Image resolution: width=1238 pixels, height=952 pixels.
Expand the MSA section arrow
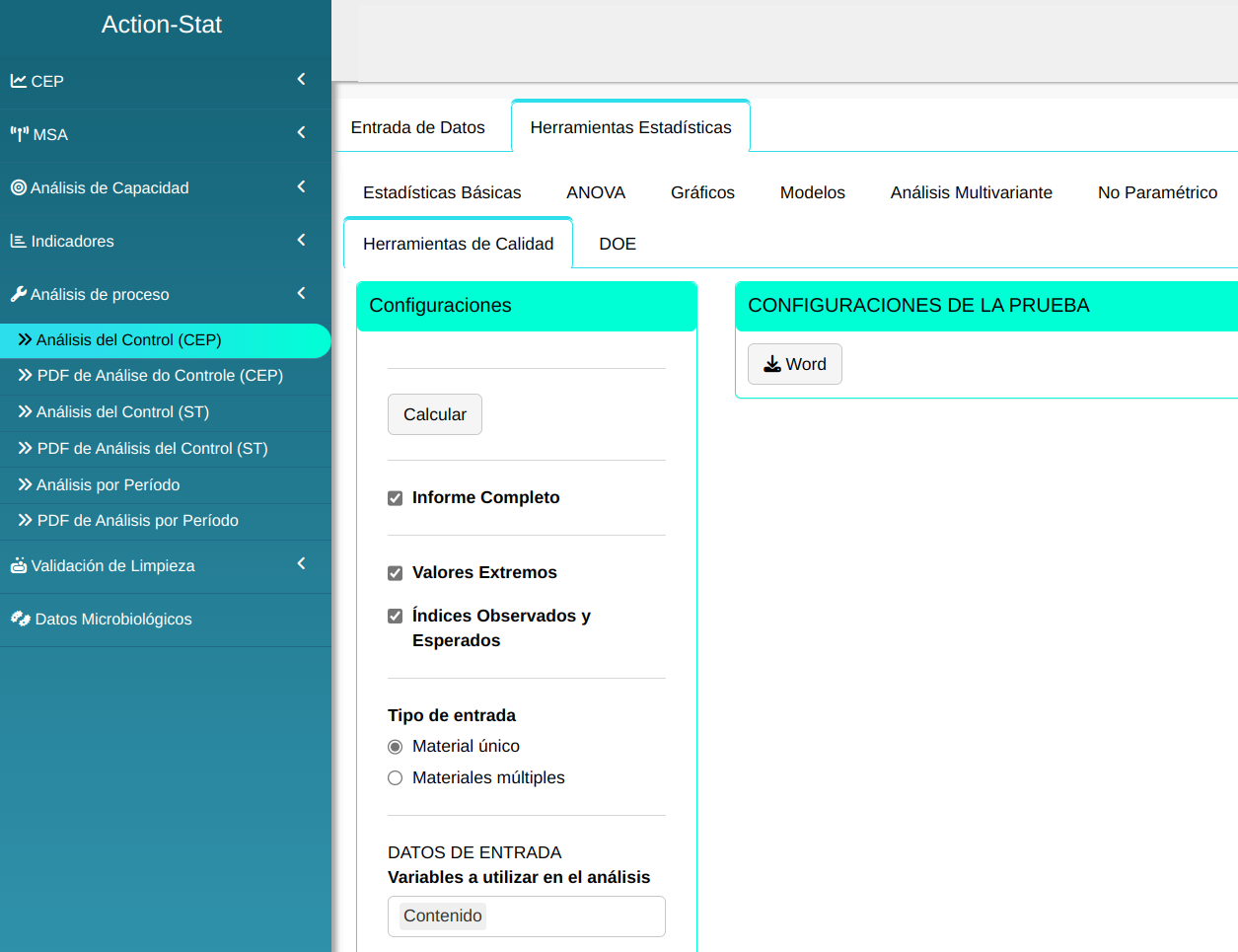pyautogui.click(x=301, y=132)
